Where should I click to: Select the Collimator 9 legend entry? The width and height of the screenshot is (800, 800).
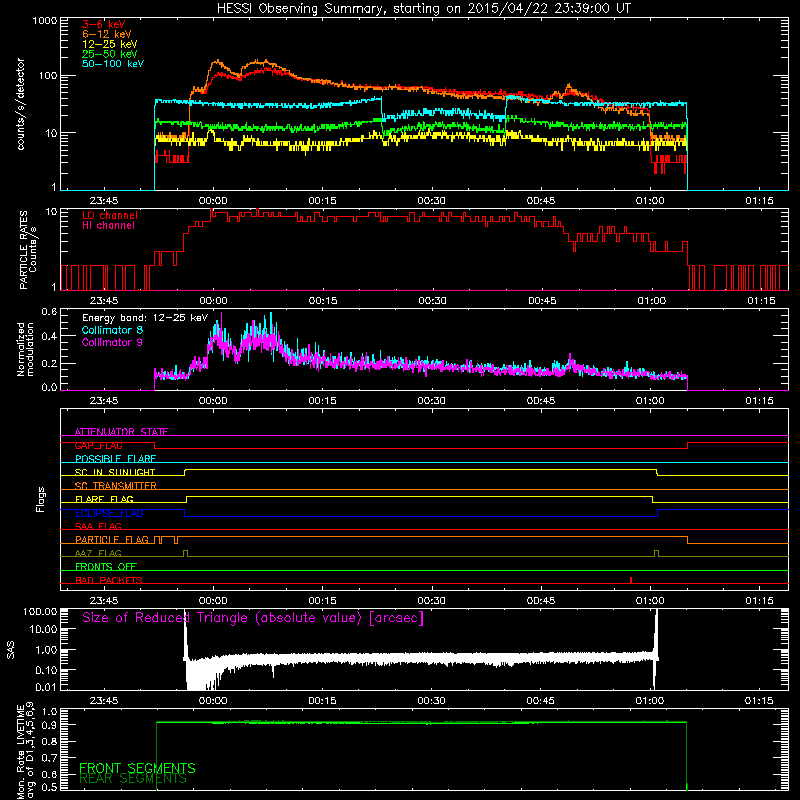click(x=112, y=342)
